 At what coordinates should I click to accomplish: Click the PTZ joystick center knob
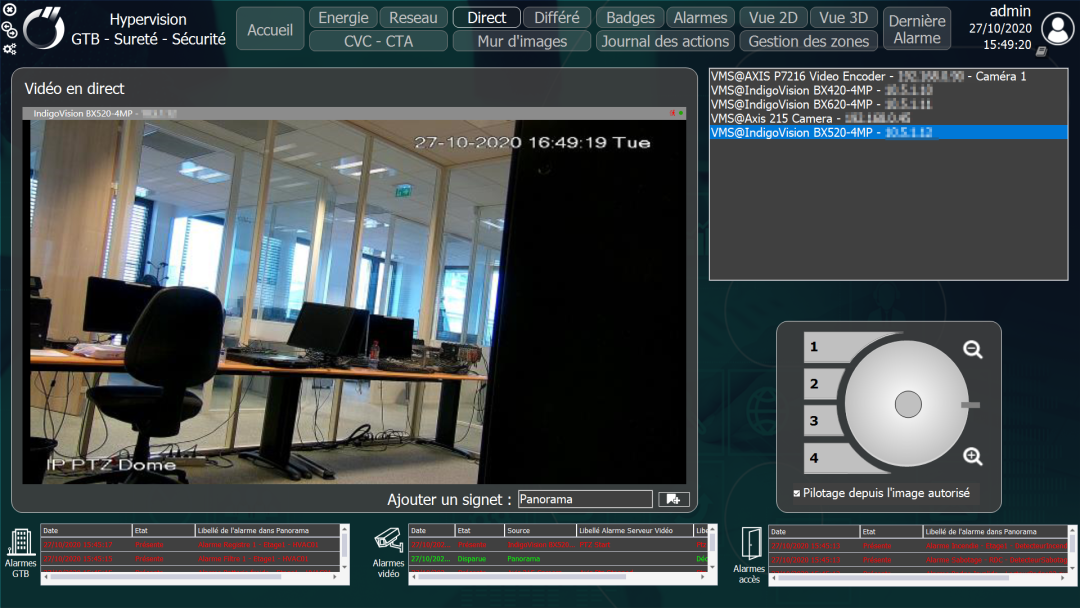[x=908, y=404]
